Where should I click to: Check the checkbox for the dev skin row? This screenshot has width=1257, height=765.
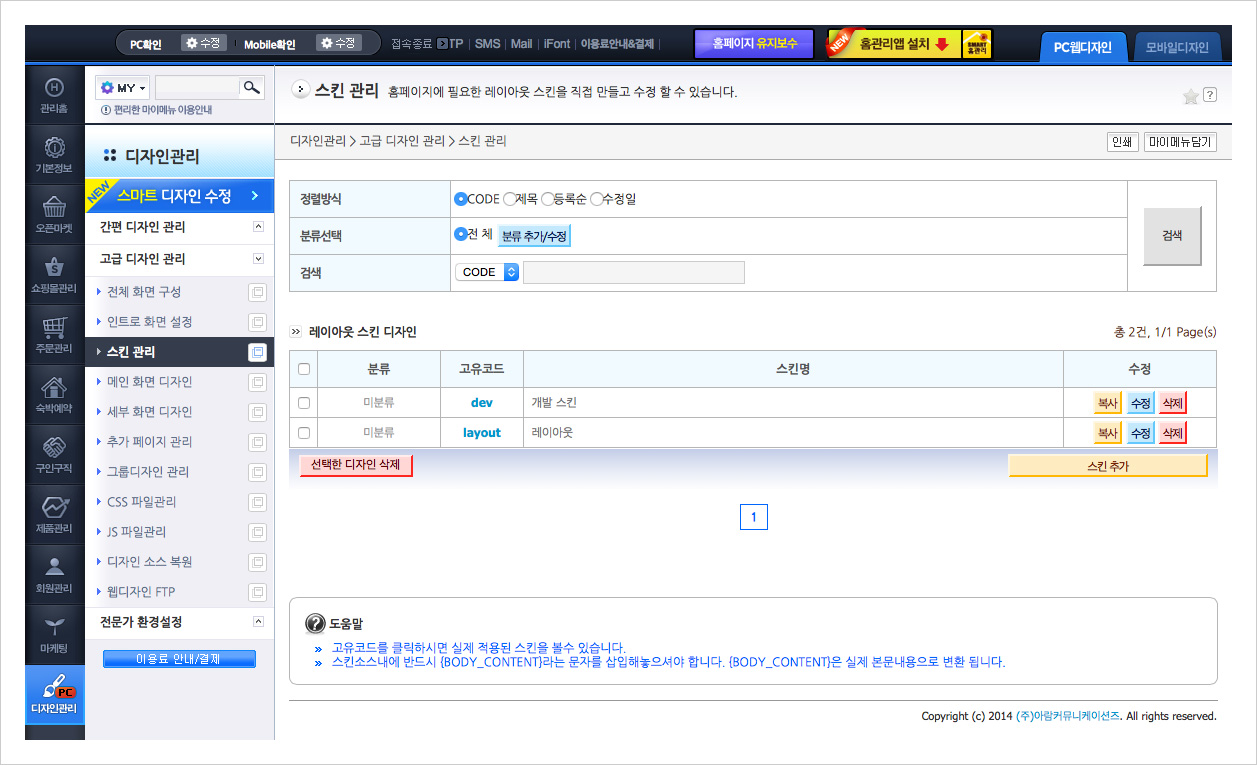point(303,403)
